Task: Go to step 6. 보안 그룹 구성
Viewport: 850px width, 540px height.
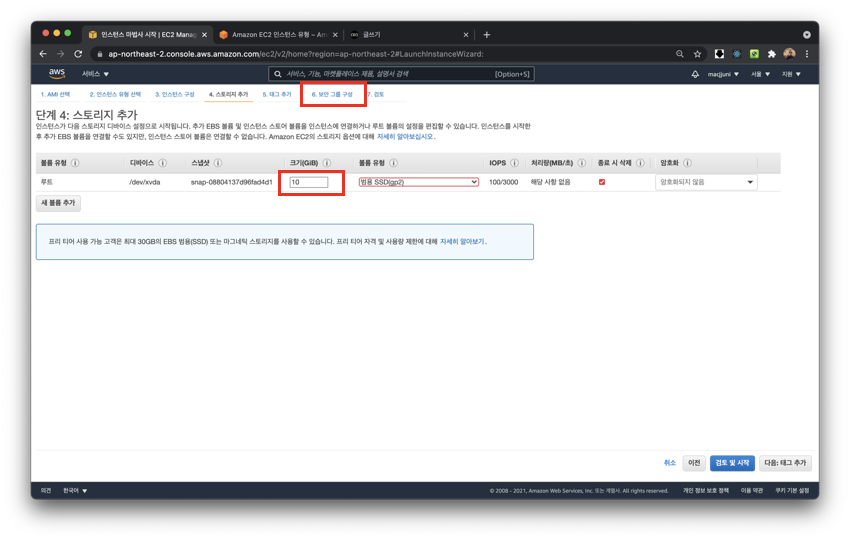Action: [x=332, y=94]
